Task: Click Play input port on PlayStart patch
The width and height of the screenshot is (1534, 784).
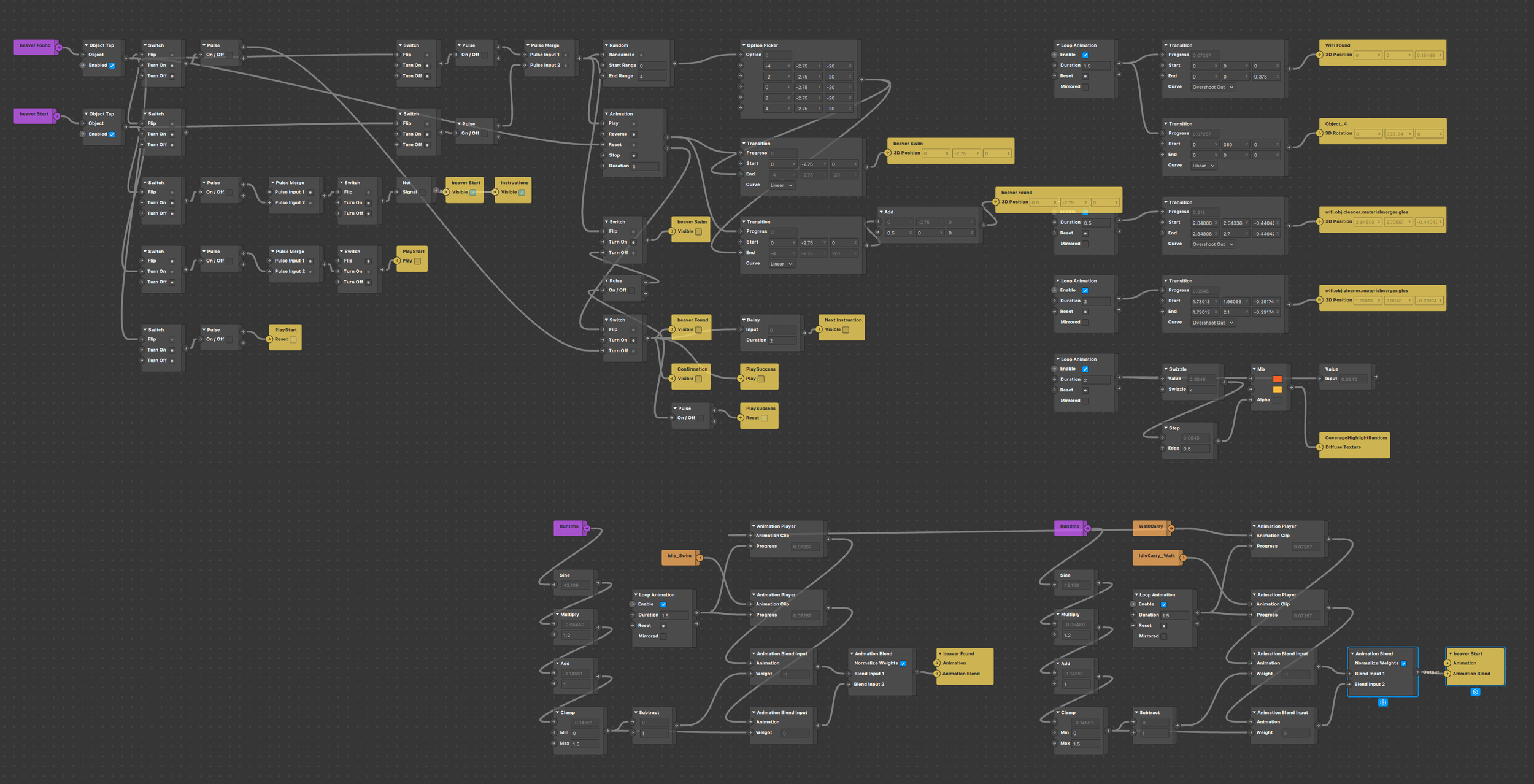Action: click(x=397, y=261)
